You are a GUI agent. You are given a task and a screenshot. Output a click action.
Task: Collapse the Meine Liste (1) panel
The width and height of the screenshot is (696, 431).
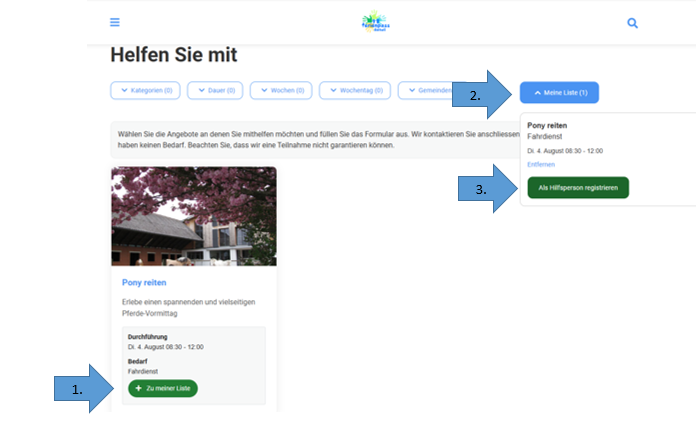tap(559, 93)
